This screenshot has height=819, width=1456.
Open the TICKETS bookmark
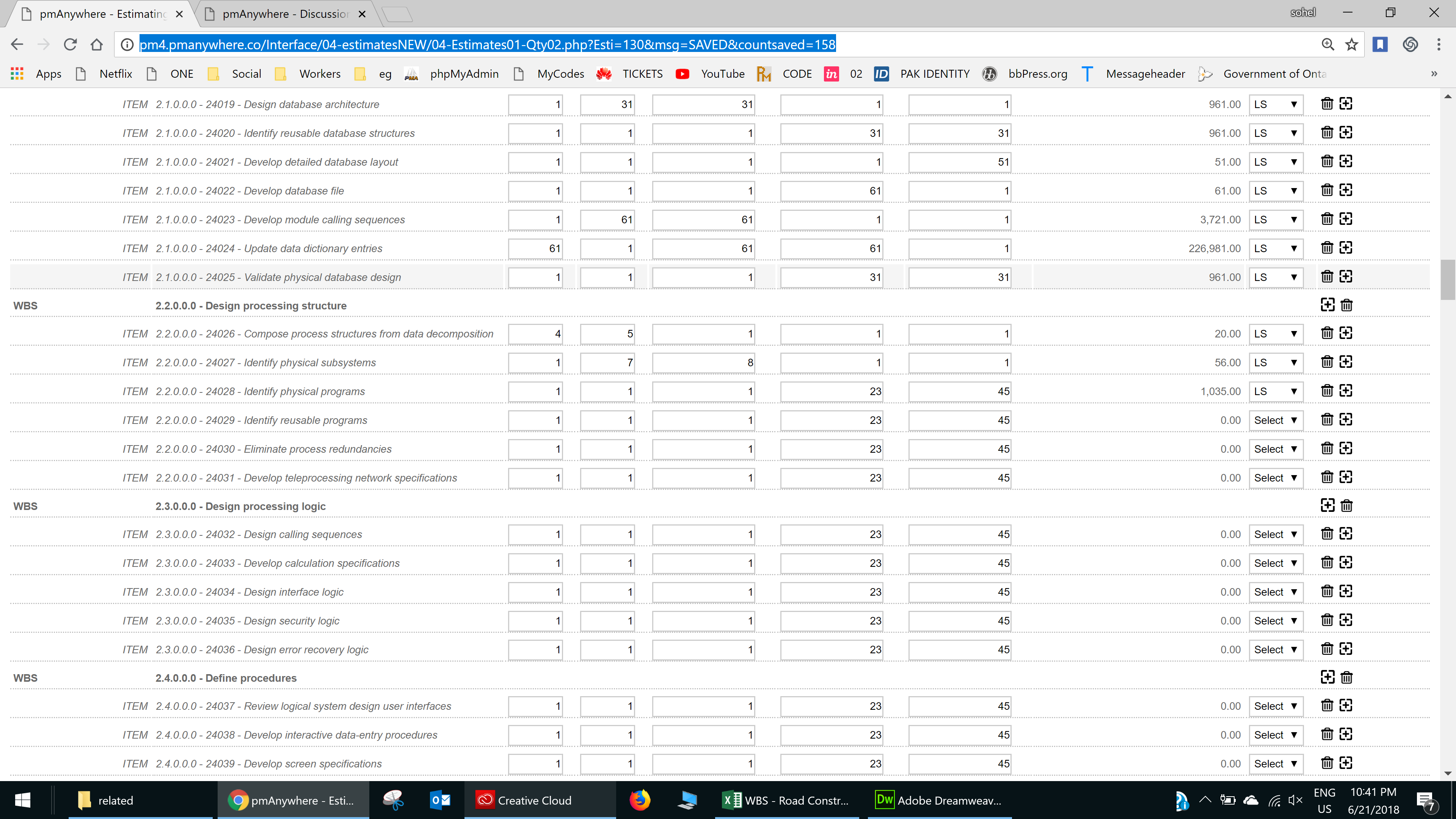(x=642, y=74)
